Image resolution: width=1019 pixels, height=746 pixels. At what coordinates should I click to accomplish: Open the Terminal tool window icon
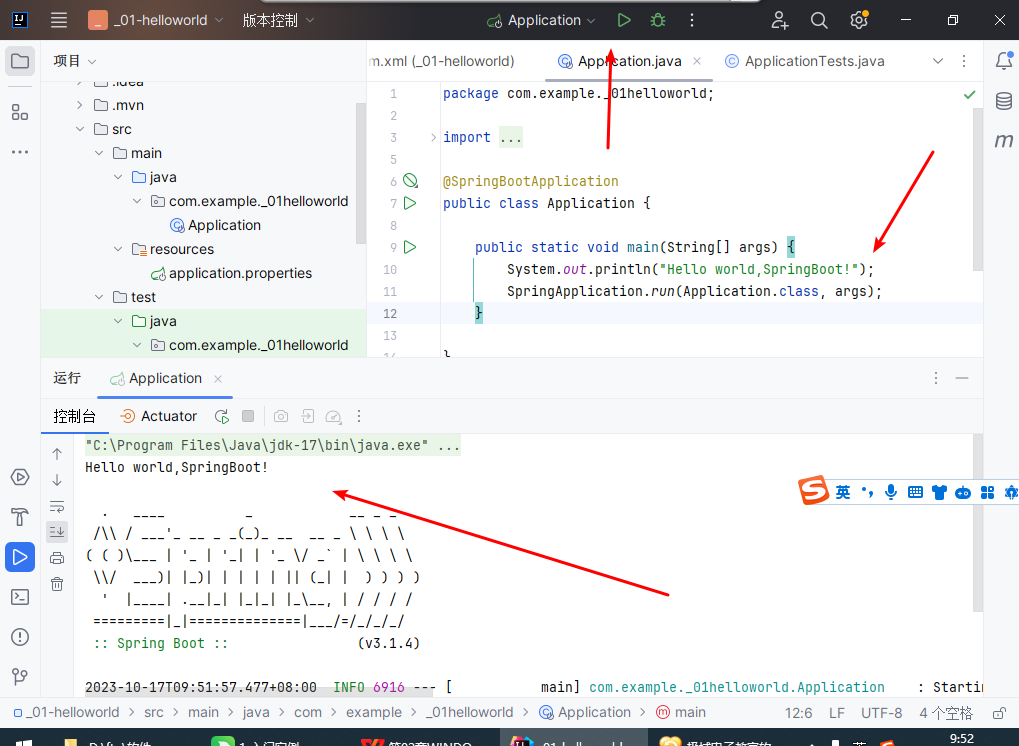20,597
